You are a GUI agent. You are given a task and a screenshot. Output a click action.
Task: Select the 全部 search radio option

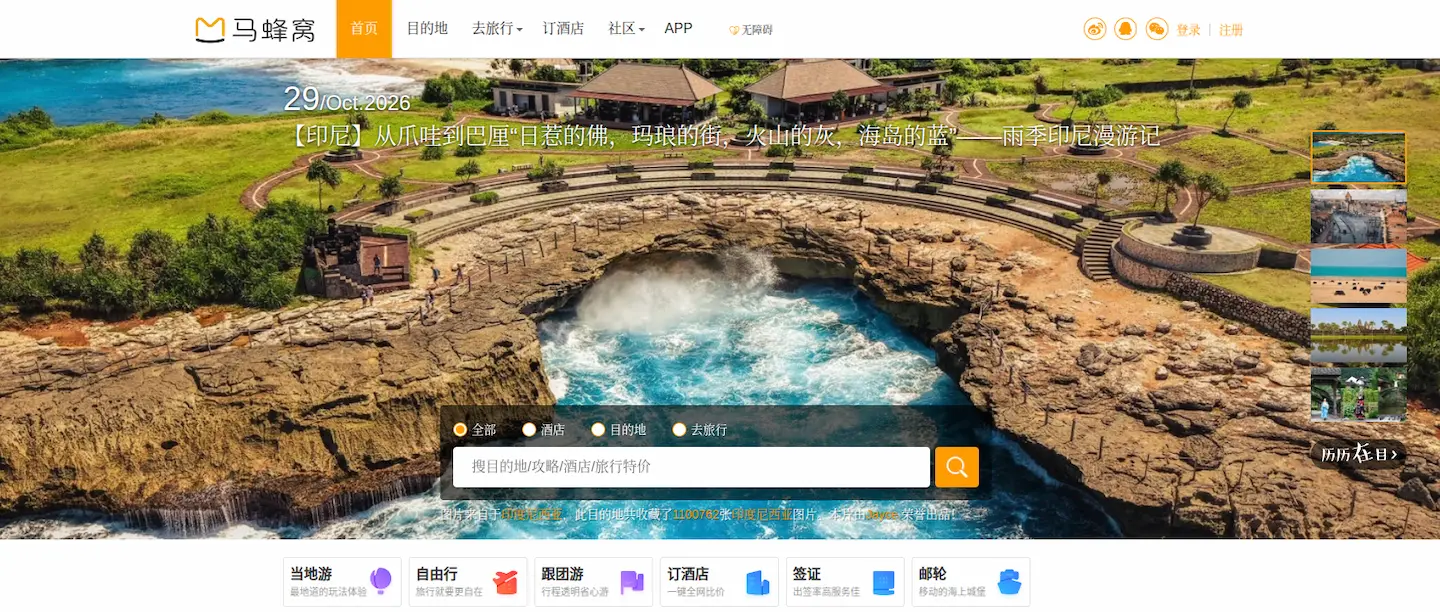[460, 429]
